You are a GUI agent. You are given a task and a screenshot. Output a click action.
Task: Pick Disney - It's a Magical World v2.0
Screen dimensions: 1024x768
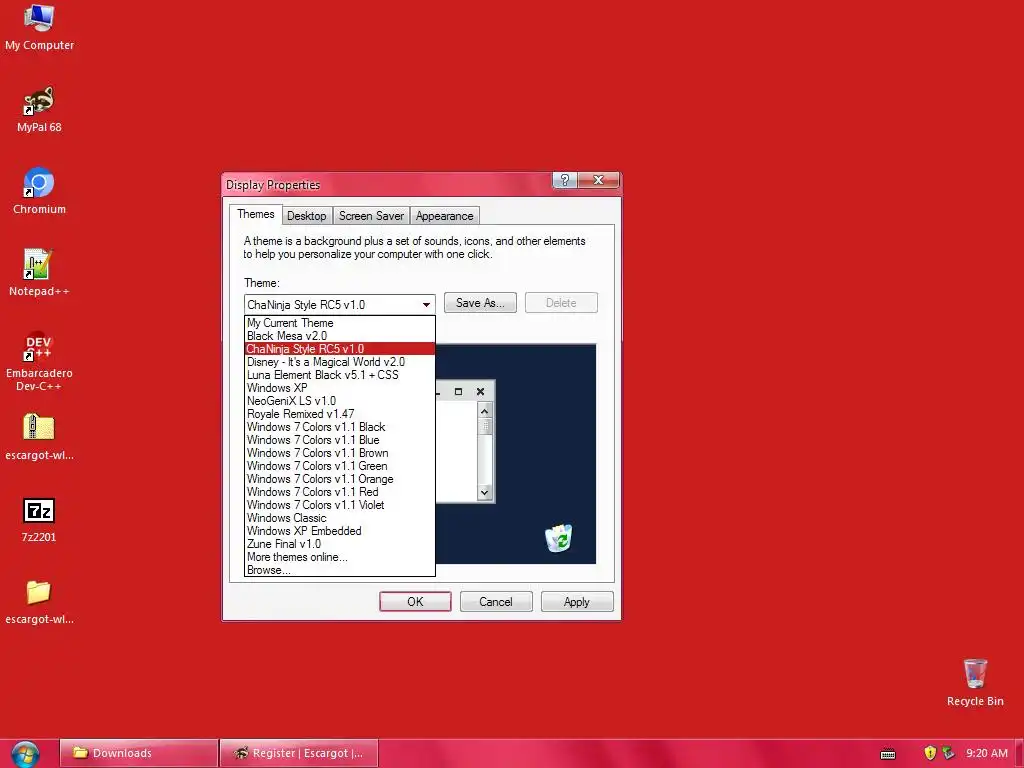(340, 362)
